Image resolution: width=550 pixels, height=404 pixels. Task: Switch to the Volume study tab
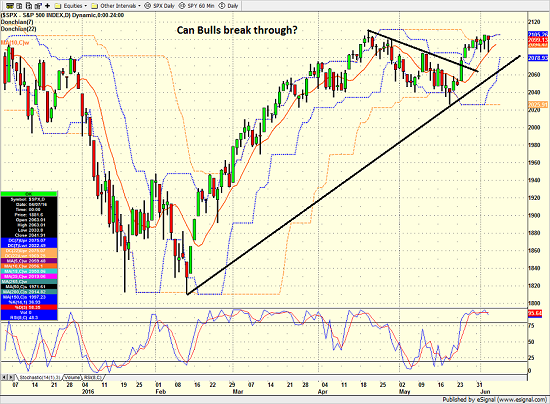[72, 377]
